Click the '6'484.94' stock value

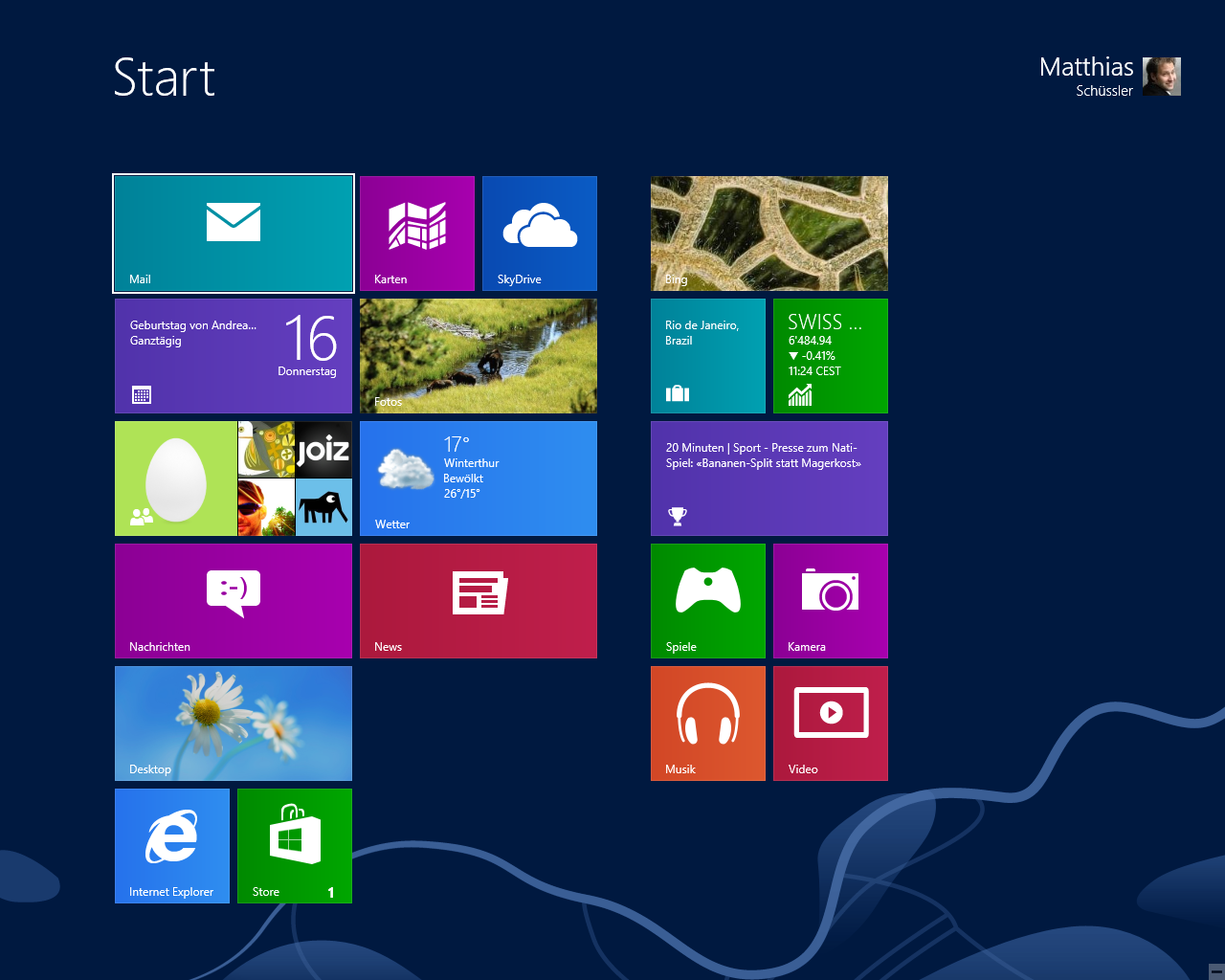(810, 341)
